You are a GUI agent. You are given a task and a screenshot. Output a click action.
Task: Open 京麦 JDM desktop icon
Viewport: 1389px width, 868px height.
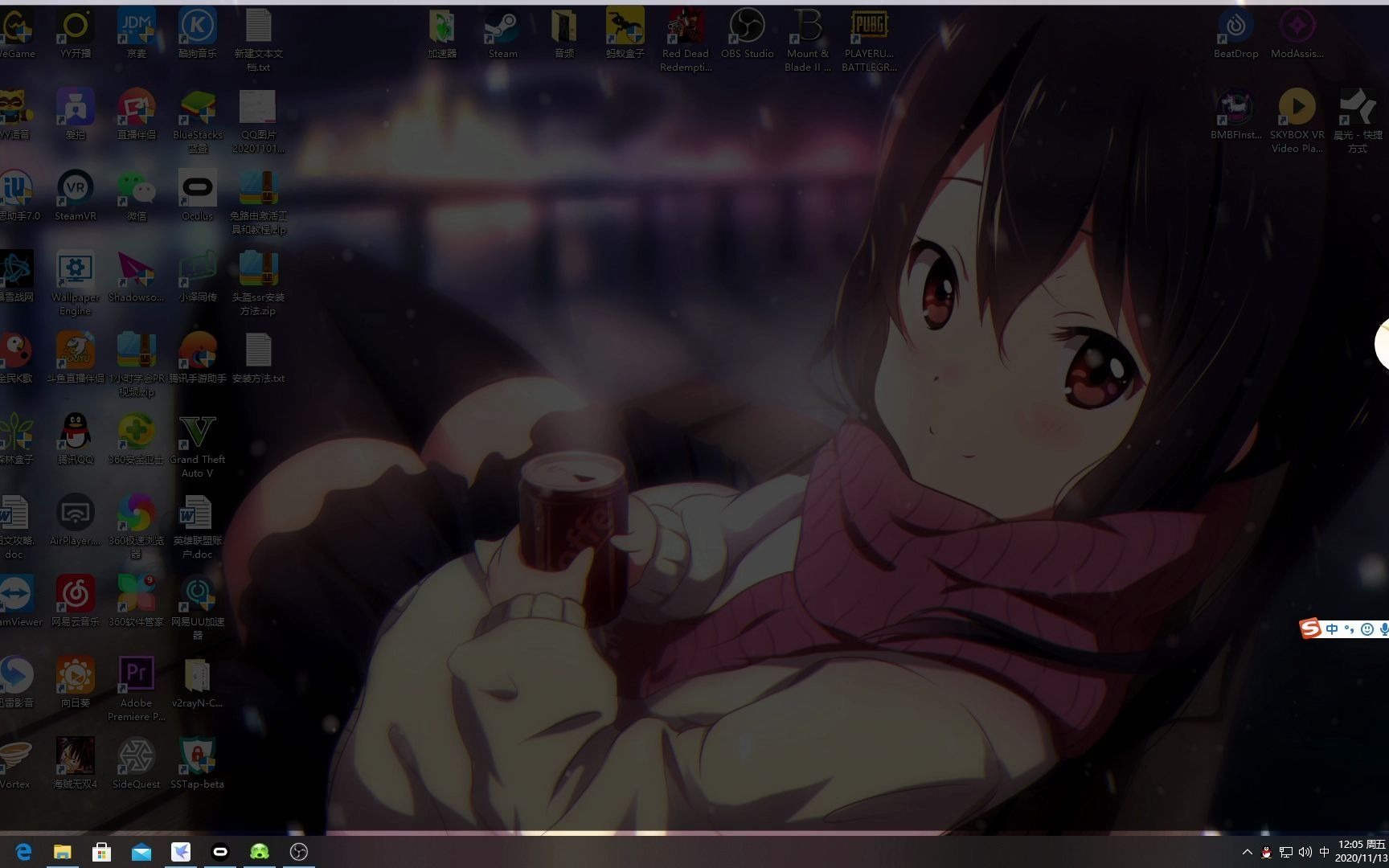[137, 34]
